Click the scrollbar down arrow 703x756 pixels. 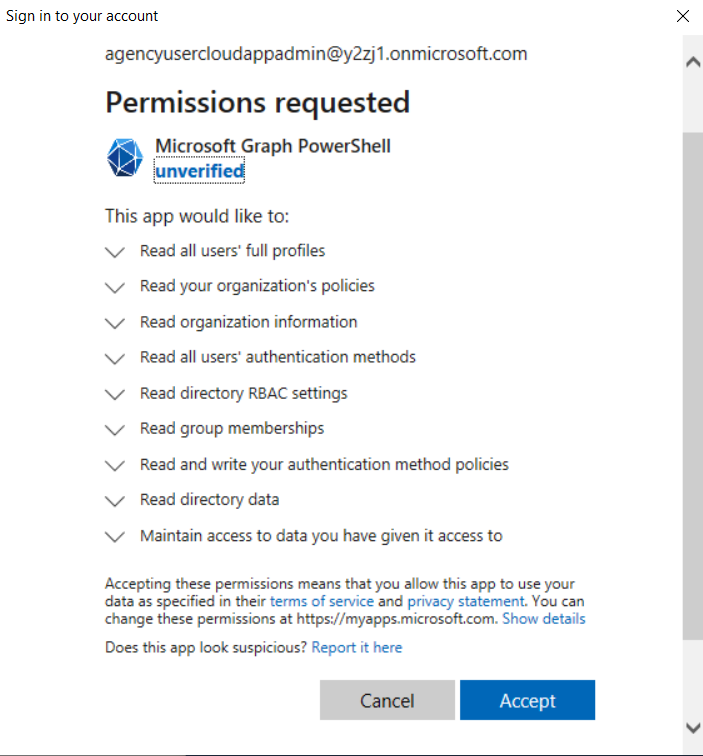pos(693,727)
